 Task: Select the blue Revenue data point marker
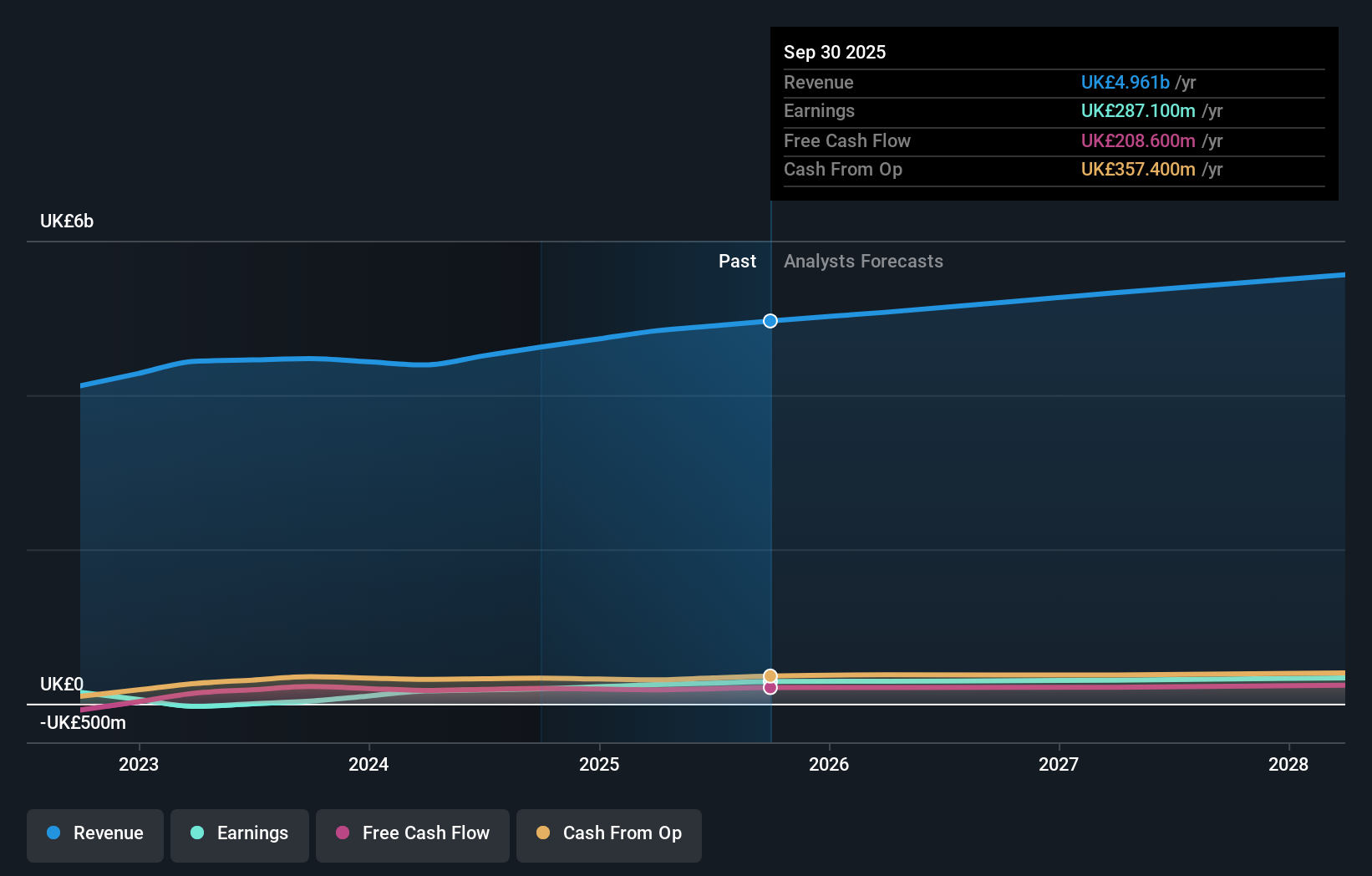pyautogui.click(x=770, y=320)
